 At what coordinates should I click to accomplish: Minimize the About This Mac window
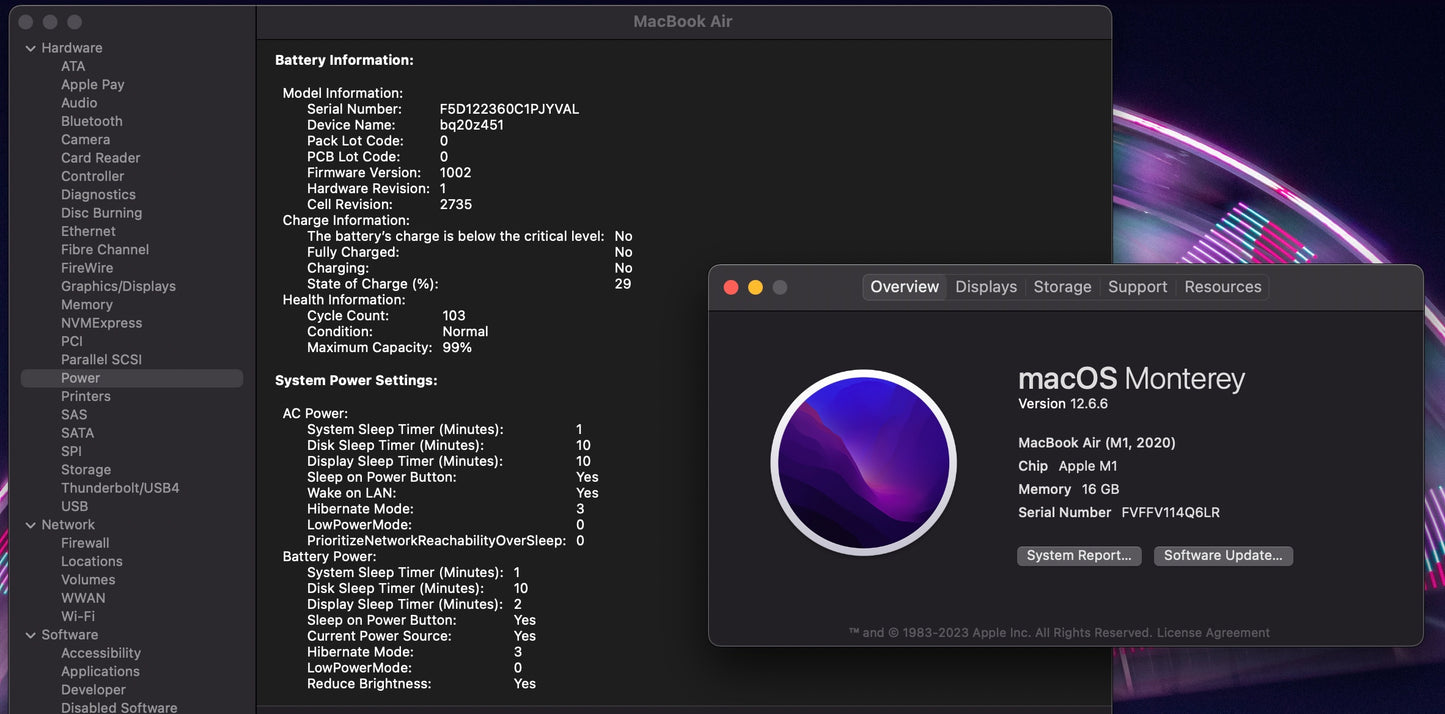(x=755, y=288)
